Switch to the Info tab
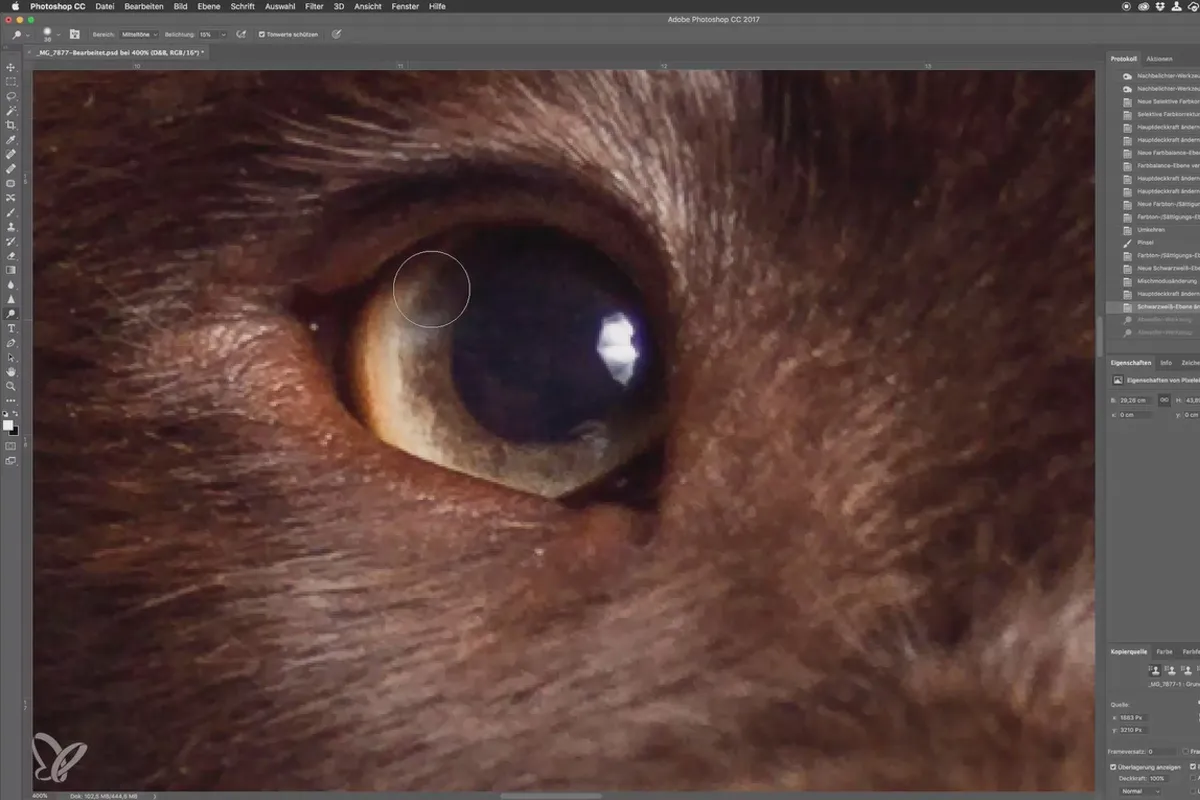 click(x=1166, y=362)
